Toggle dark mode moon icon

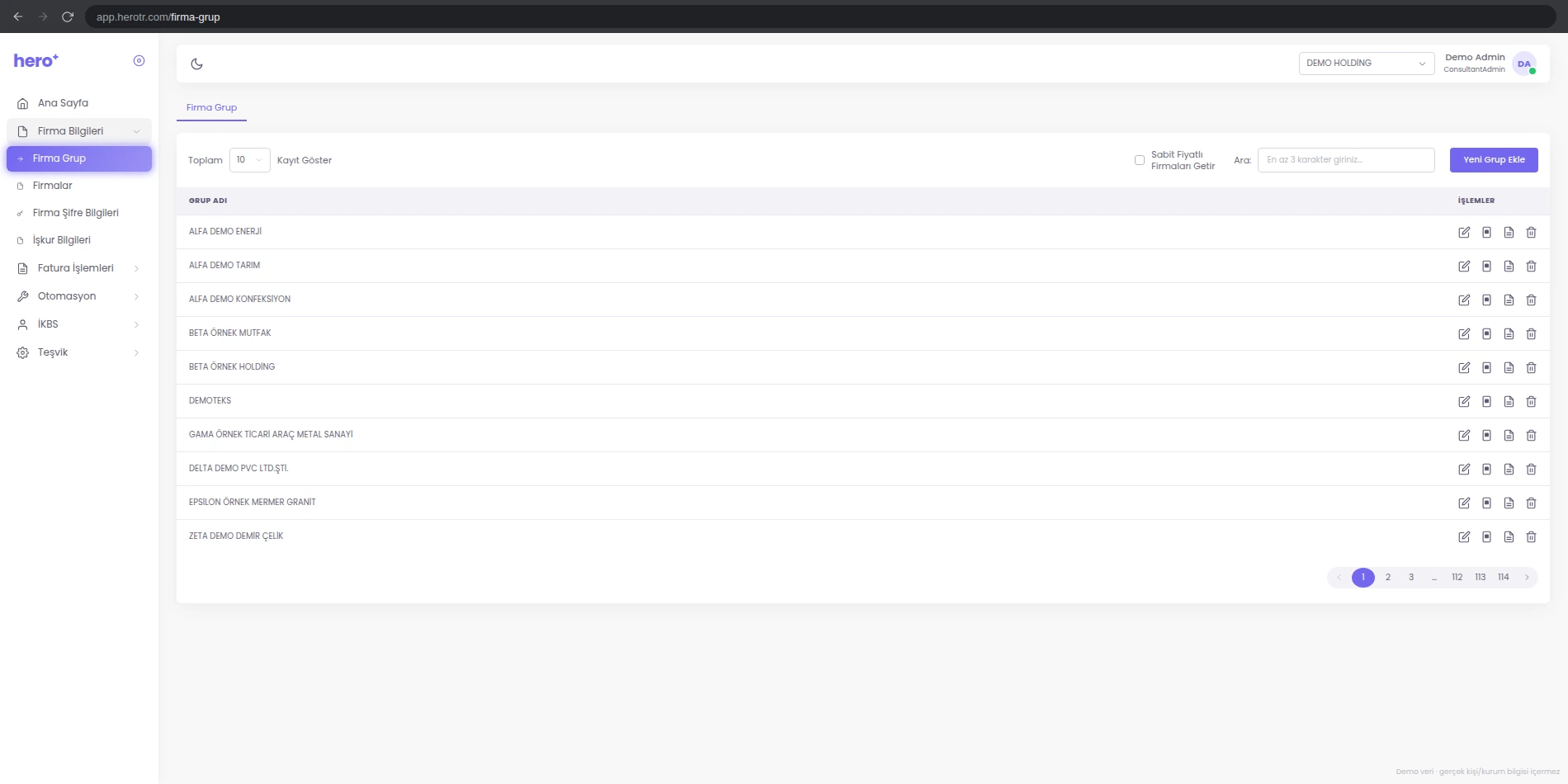[196, 64]
